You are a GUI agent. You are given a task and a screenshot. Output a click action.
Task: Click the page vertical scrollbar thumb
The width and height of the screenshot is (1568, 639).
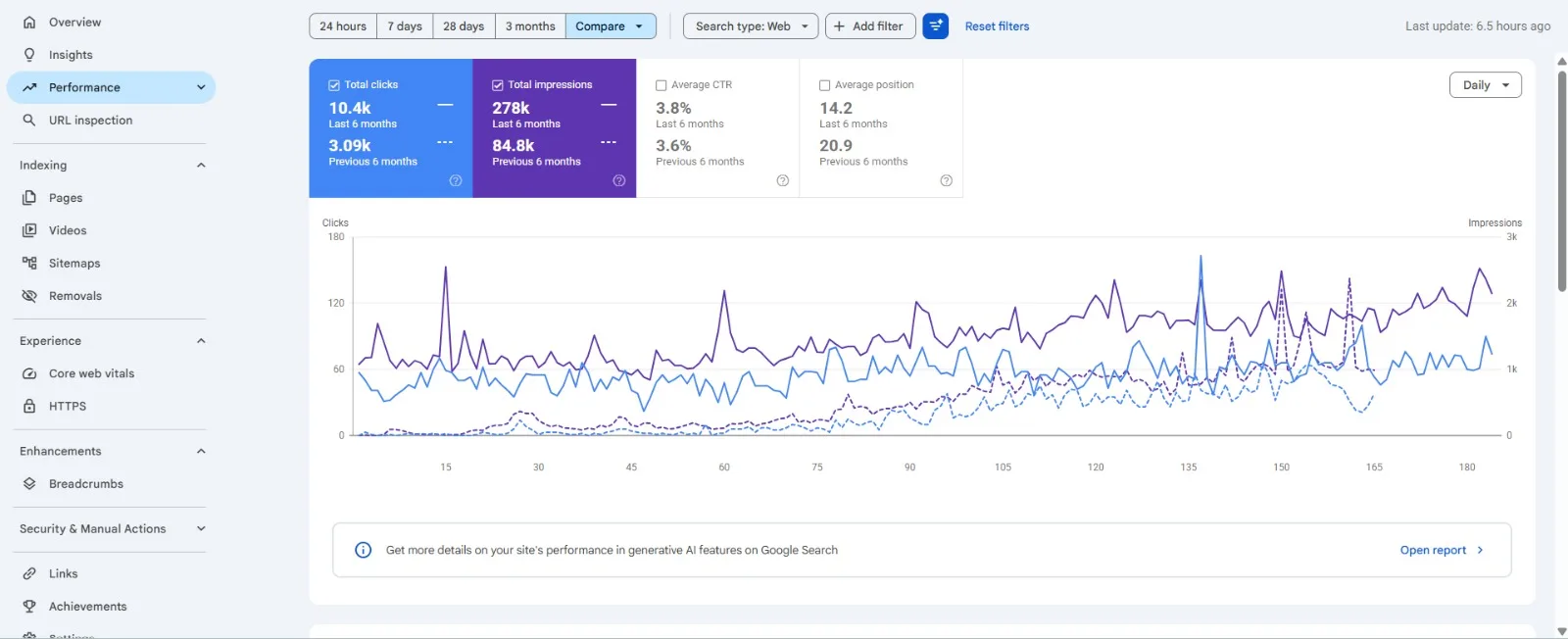pyautogui.click(x=1562, y=180)
